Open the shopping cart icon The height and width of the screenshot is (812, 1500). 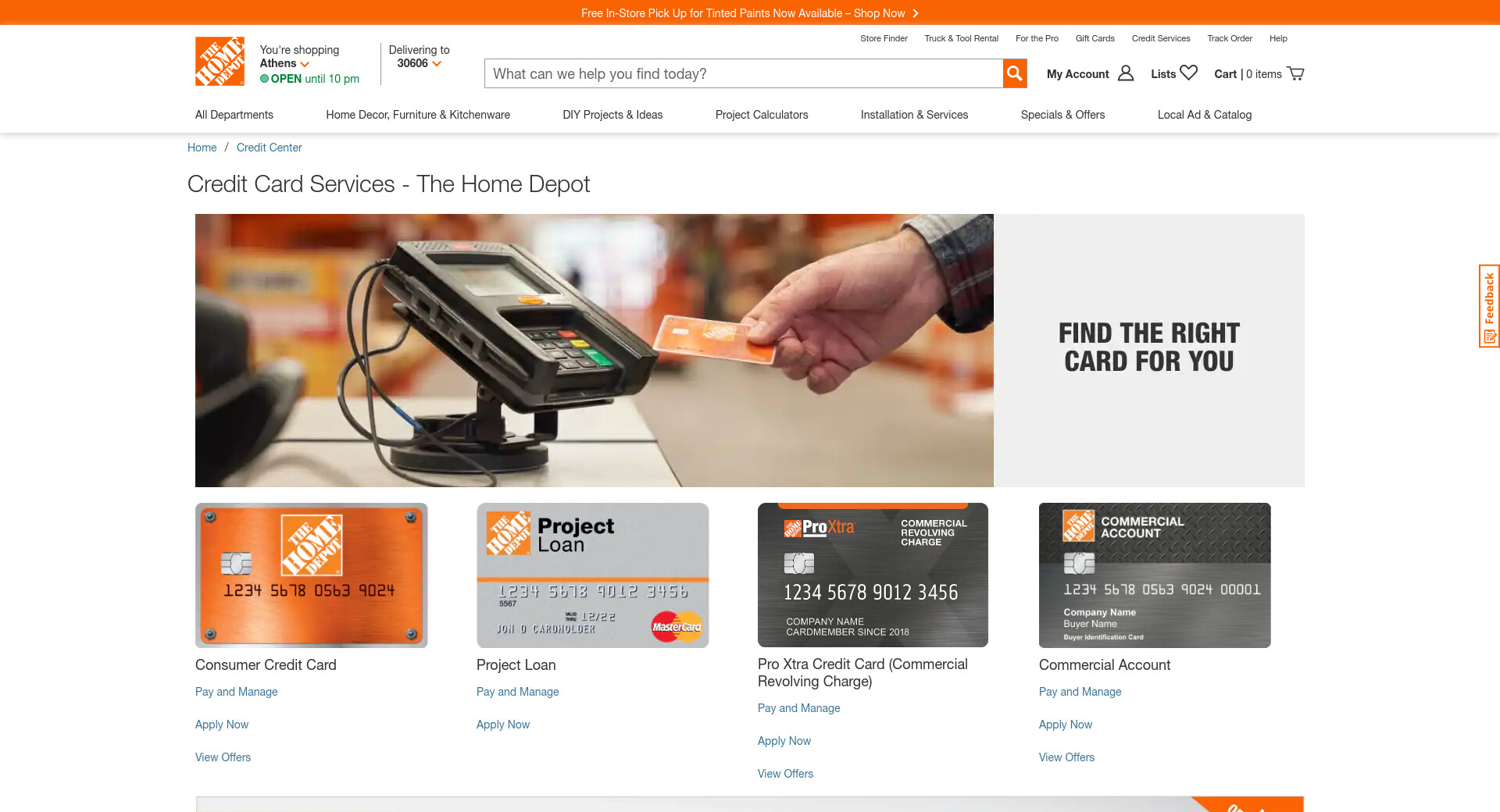(x=1295, y=73)
